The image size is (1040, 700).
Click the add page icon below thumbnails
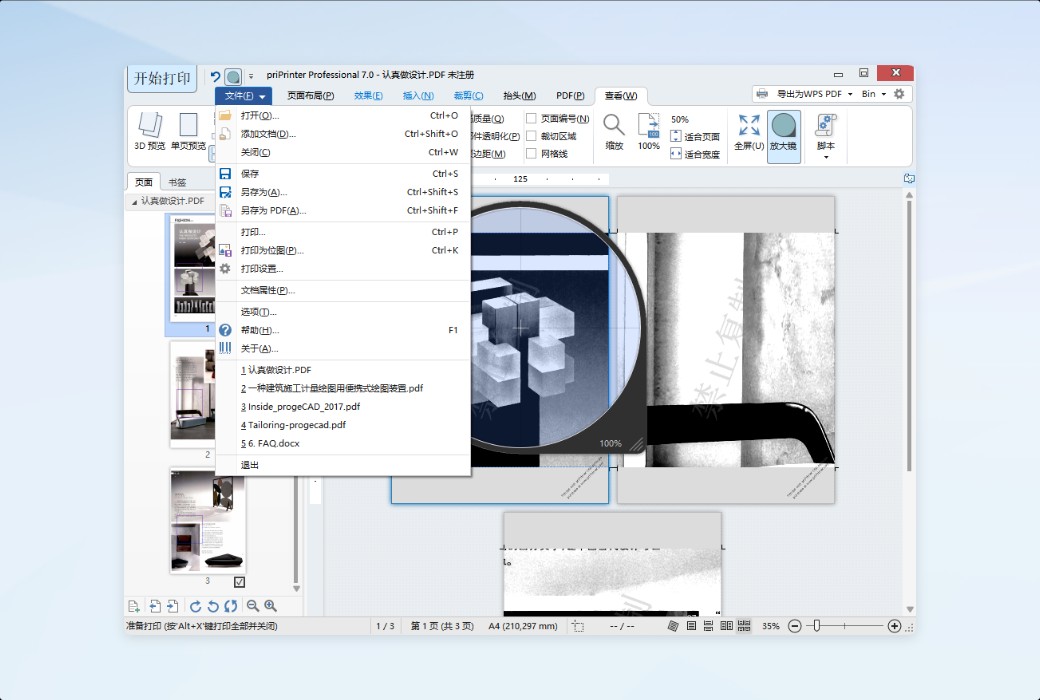click(x=133, y=606)
